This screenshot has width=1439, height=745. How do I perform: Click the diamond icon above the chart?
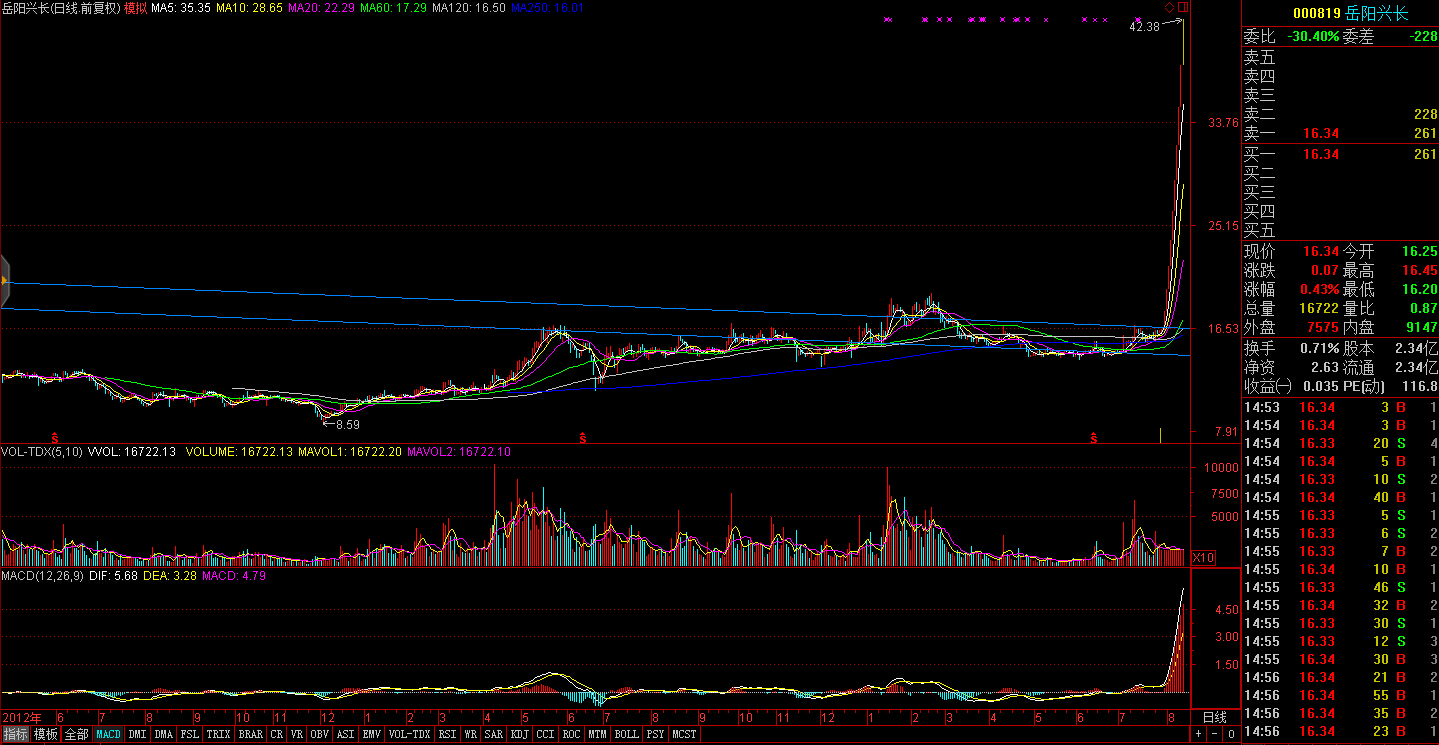click(1170, 8)
